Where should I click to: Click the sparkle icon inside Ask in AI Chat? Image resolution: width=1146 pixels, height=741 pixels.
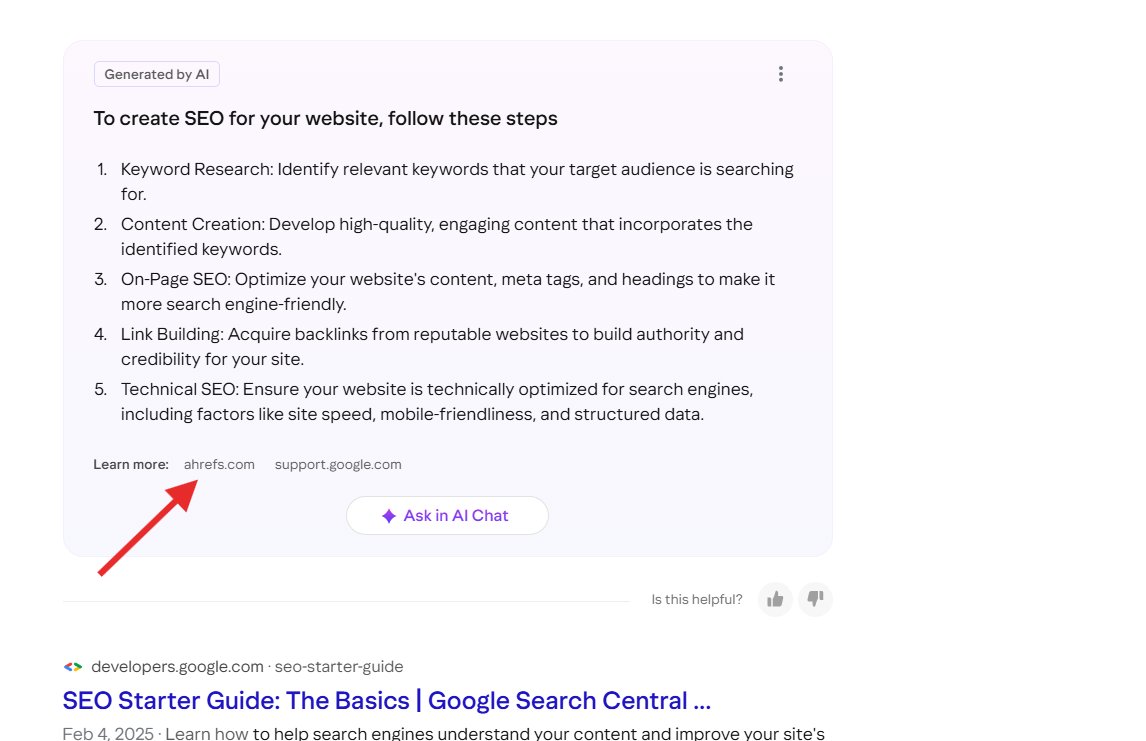pyautogui.click(x=388, y=515)
